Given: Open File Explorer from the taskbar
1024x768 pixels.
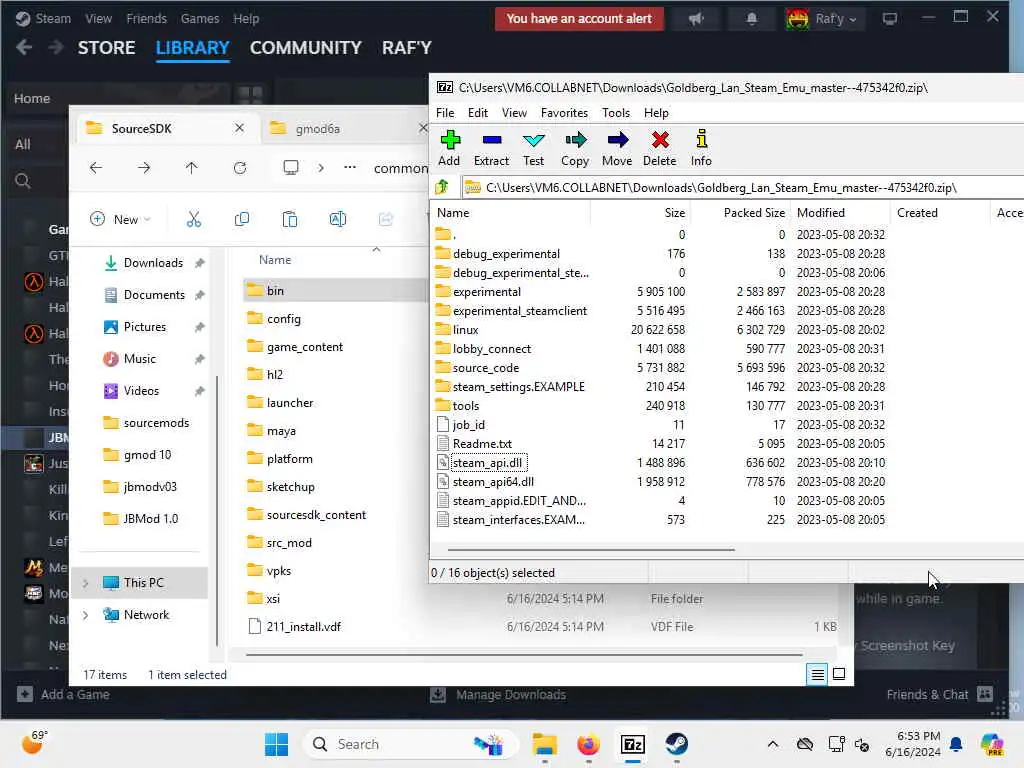Looking at the screenshot, I should pos(544,744).
